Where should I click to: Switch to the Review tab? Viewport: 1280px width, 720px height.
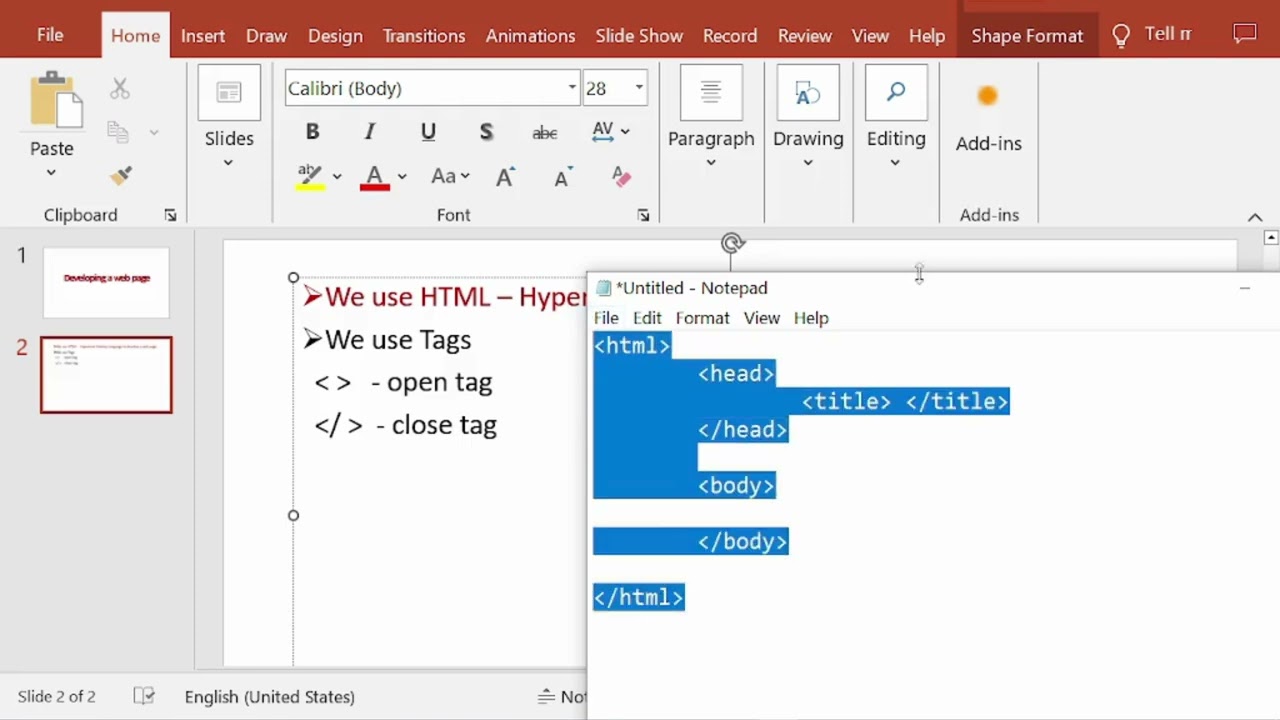click(x=805, y=36)
